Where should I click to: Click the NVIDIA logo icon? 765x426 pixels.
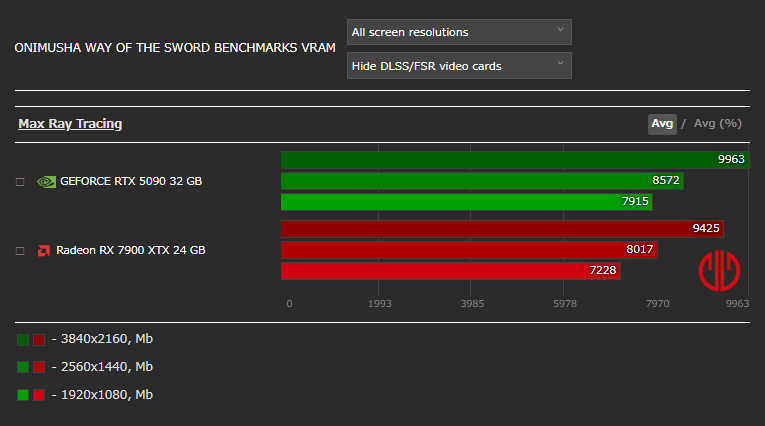[x=46, y=182]
